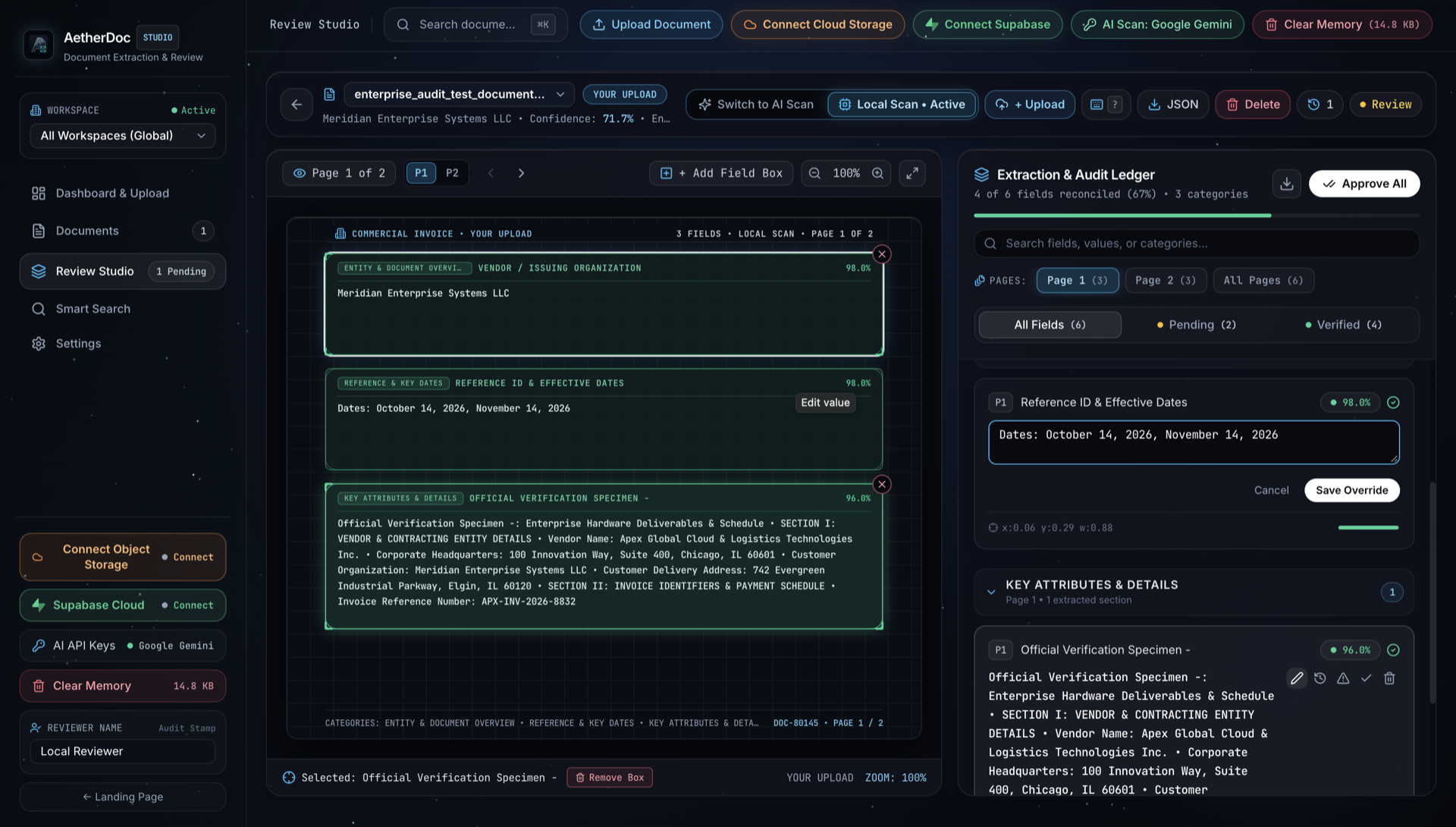Toggle verified checkmark on Reference ID field
This screenshot has height=827, width=1456.
tap(1393, 402)
